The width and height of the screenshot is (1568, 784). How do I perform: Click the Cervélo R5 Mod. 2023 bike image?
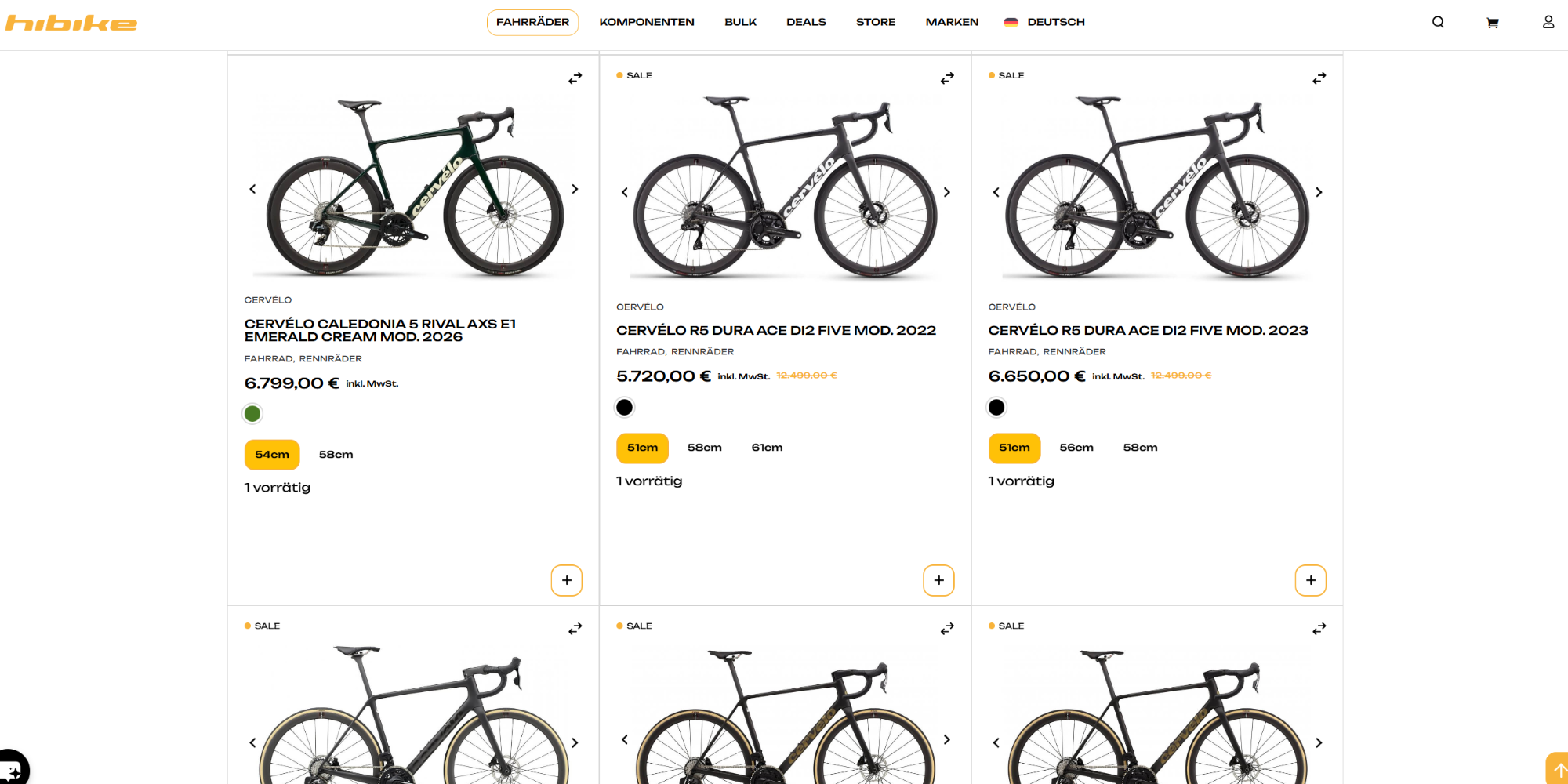point(1156,188)
